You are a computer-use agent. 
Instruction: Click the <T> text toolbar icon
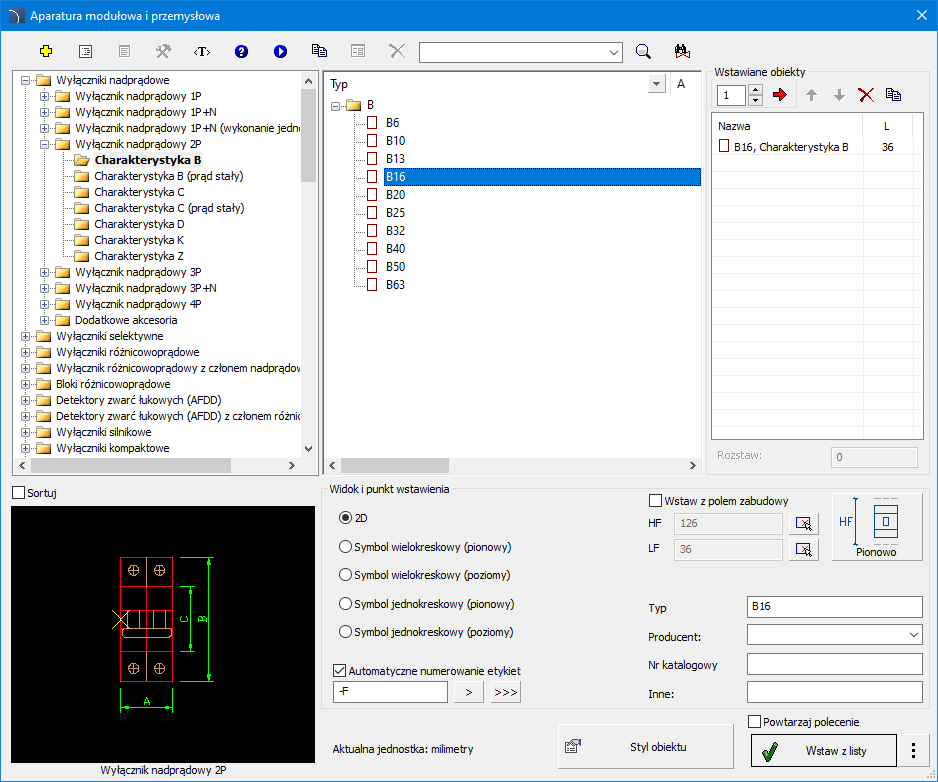[x=202, y=51]
